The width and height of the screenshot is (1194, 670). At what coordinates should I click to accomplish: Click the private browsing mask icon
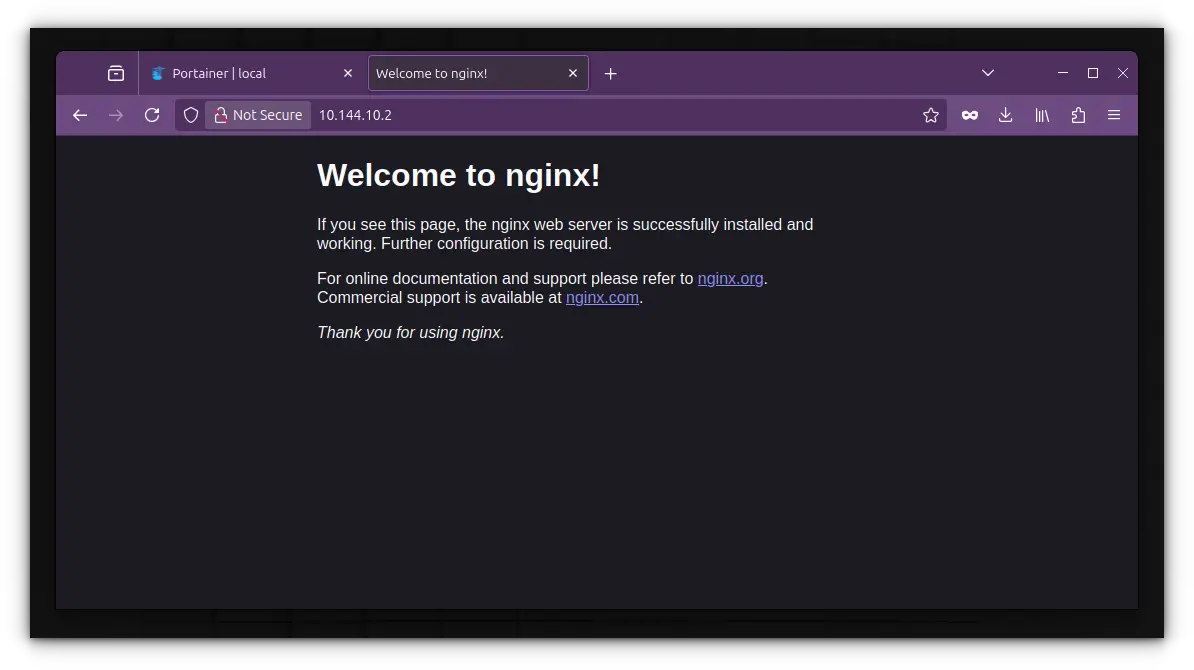[x=969, y=115]
